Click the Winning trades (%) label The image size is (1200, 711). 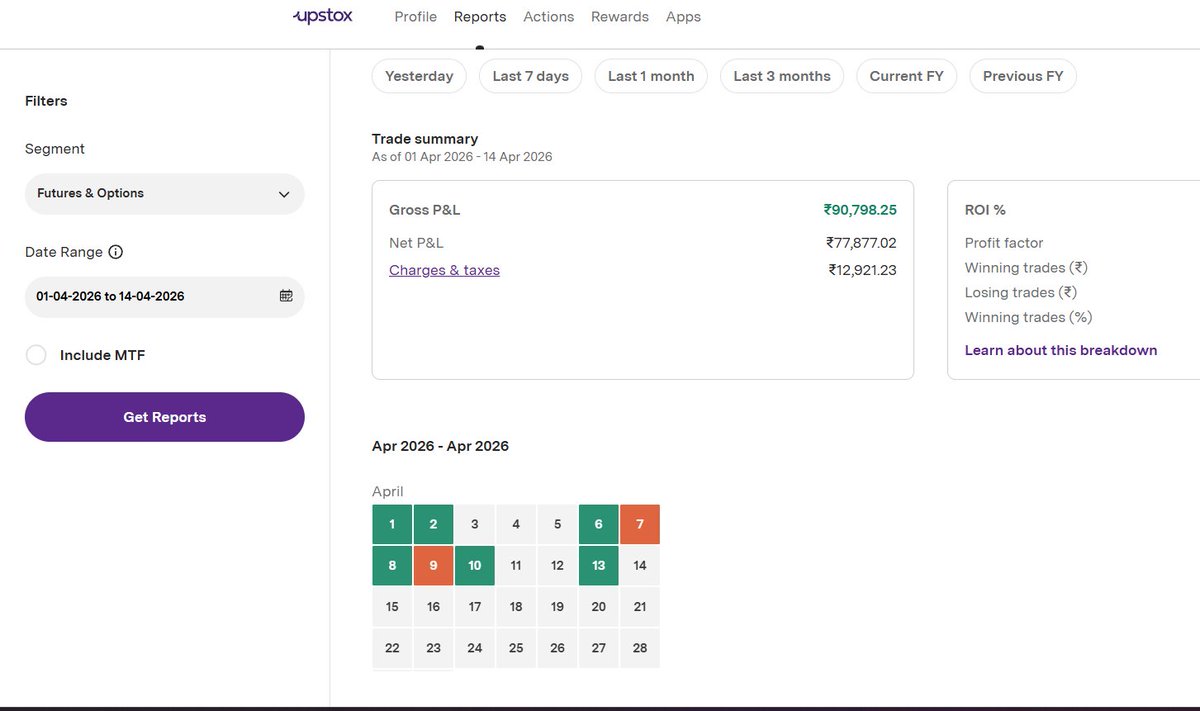point(1029,318)
